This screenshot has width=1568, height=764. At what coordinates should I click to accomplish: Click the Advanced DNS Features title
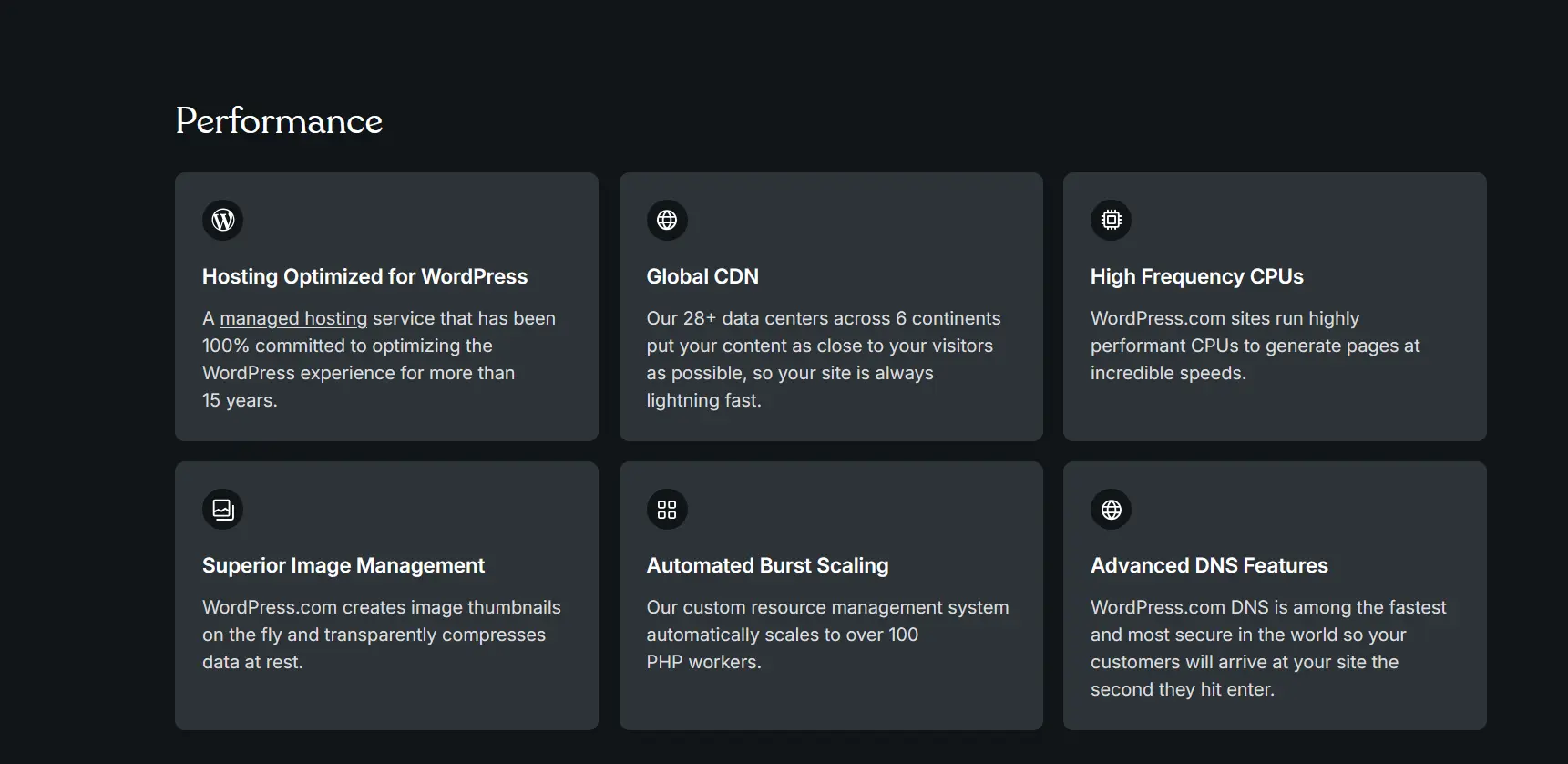(1209, 565)
